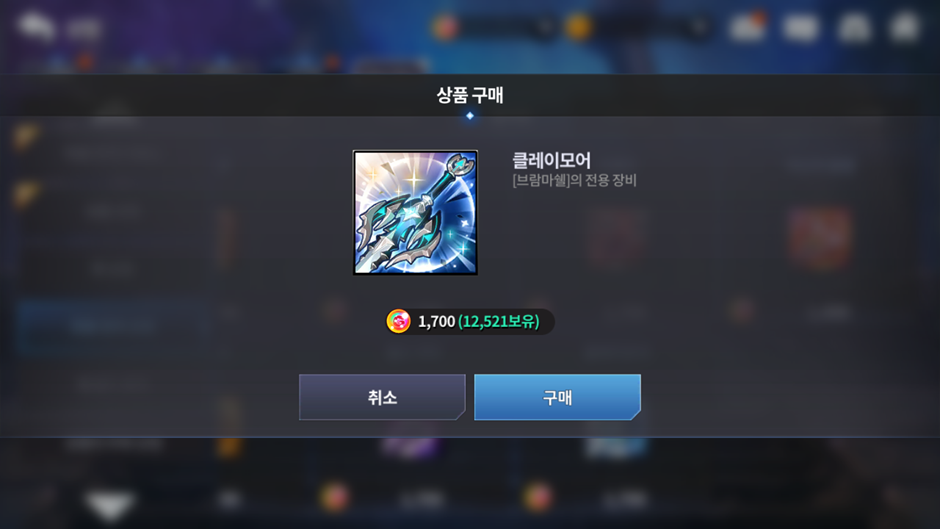Click the blurred red shop item on right
The image size is (940, 529).
(x=820, y=238)
